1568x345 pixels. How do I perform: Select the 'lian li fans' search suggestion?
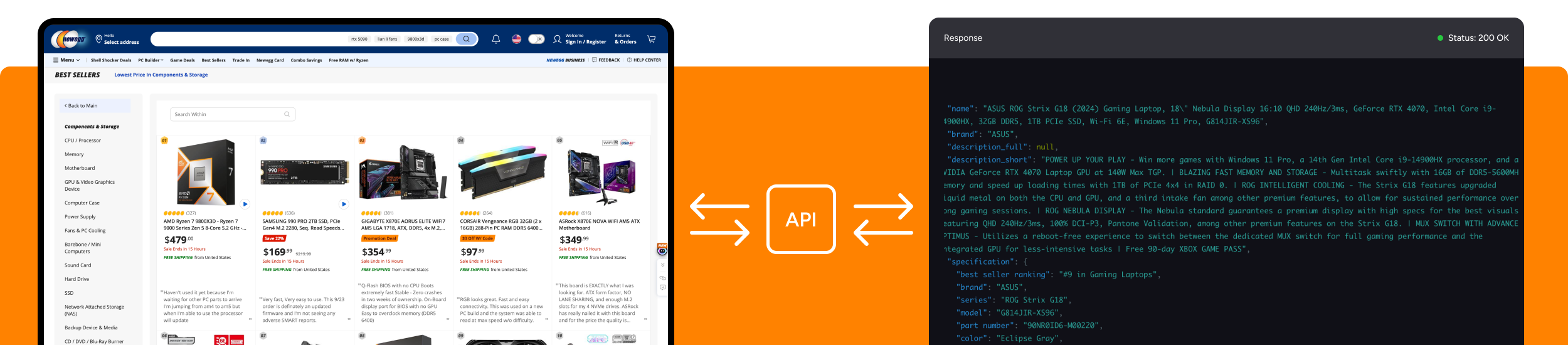[387, 39]
